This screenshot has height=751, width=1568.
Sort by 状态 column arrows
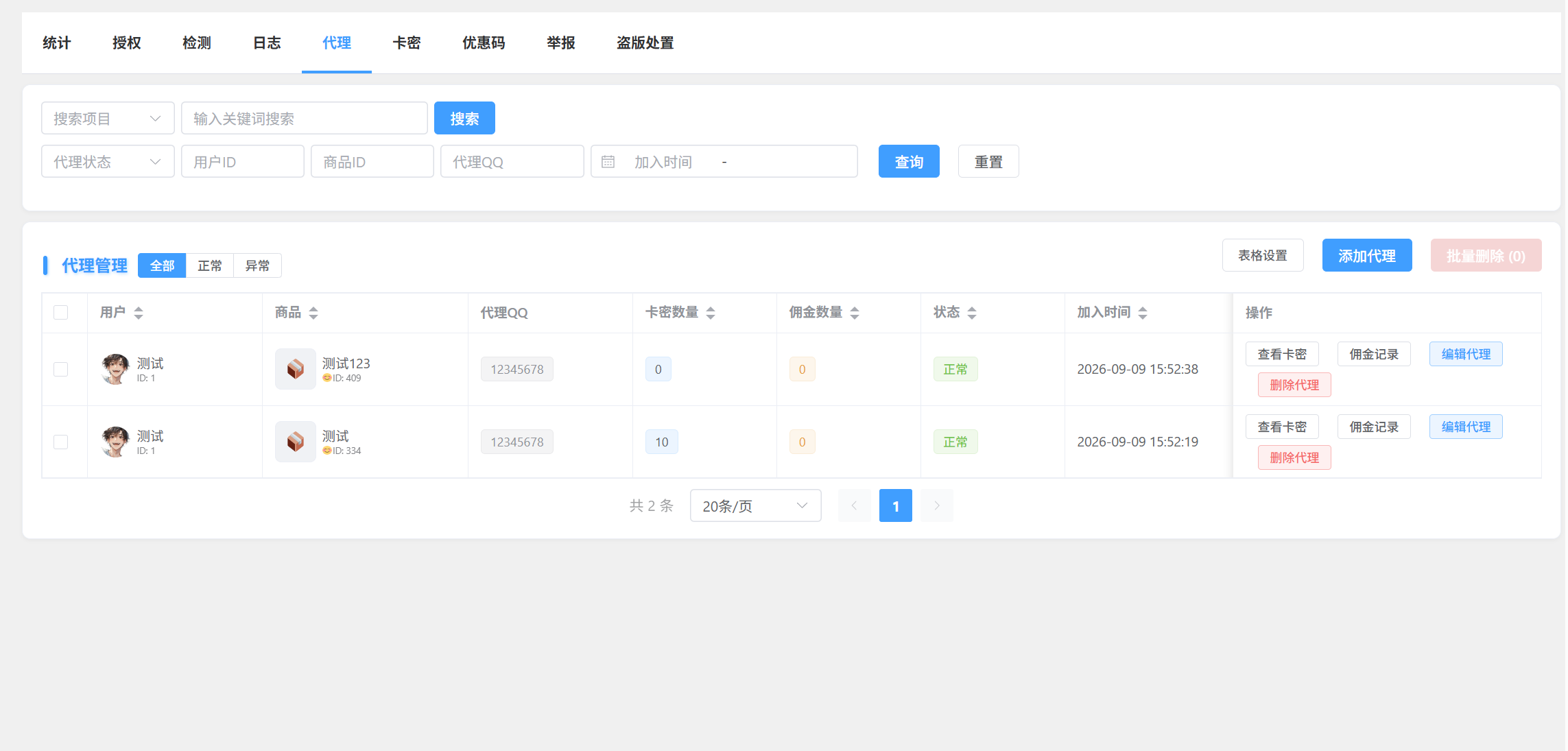[x=972, y=313]
